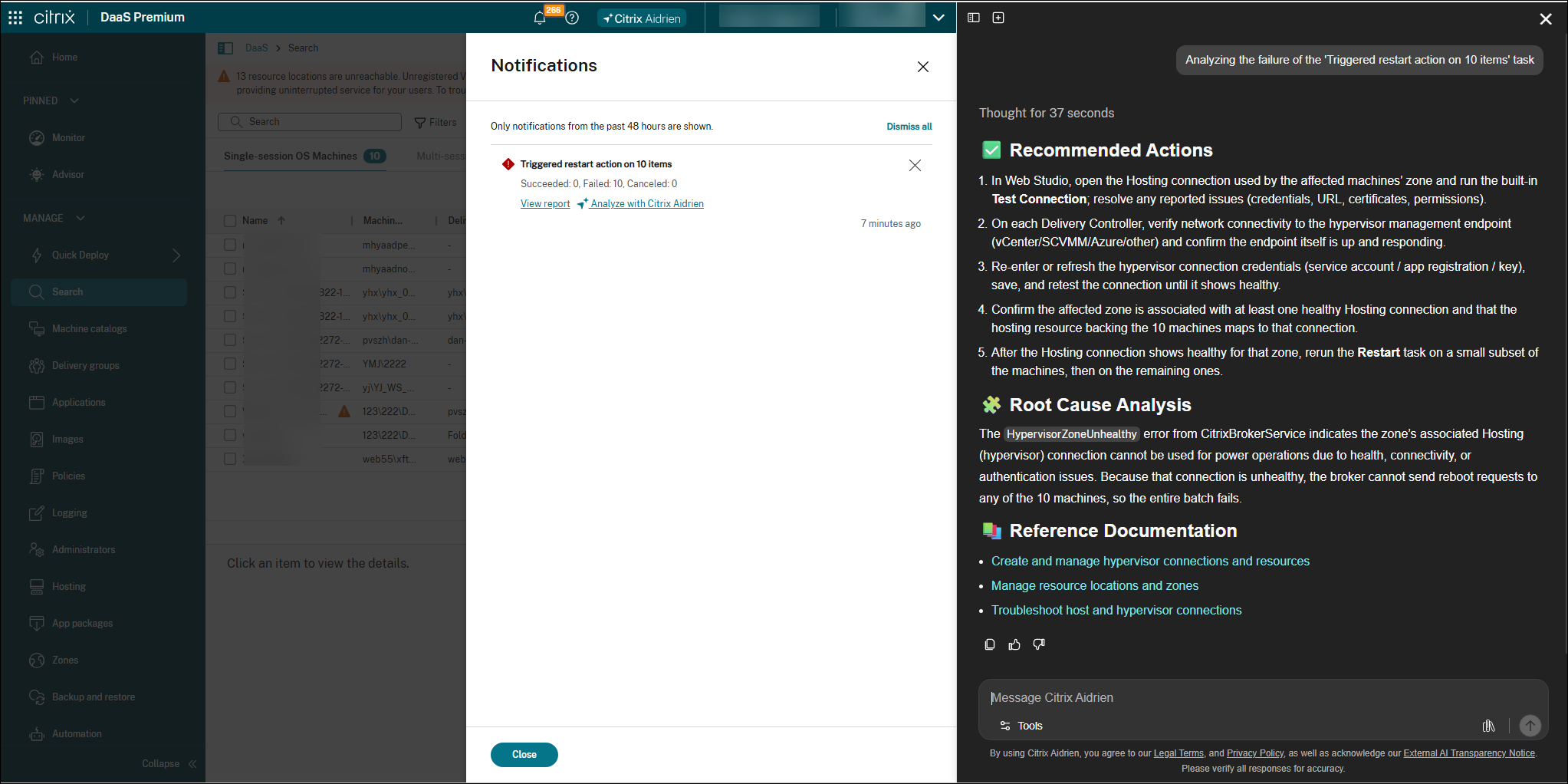The height and width of the screenshot is (784, 1568).
Task: Click the warning icon in 123\222\D row
Action: tap(344, 411)
